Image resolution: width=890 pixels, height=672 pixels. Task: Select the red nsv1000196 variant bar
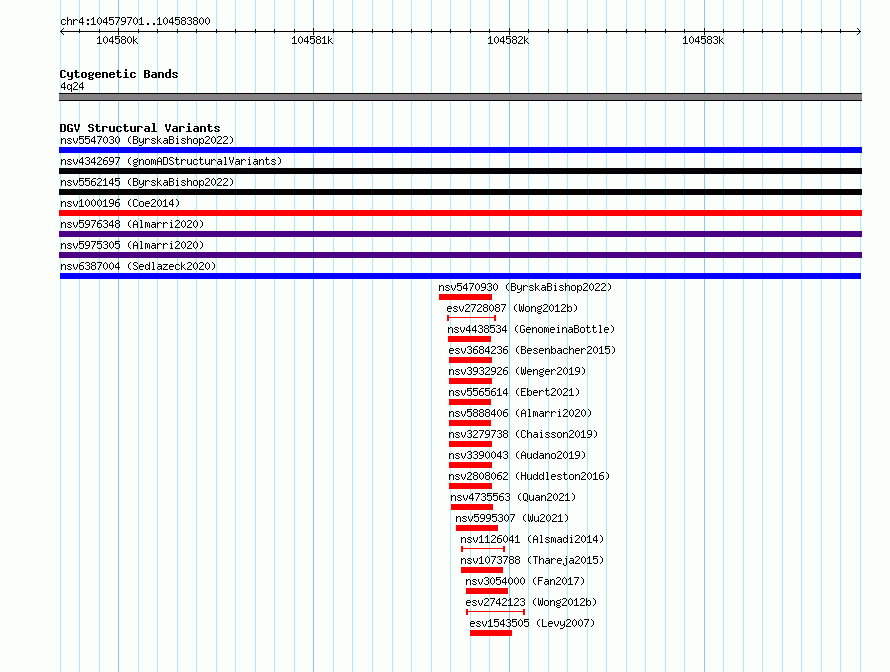[x=460, y=213]
